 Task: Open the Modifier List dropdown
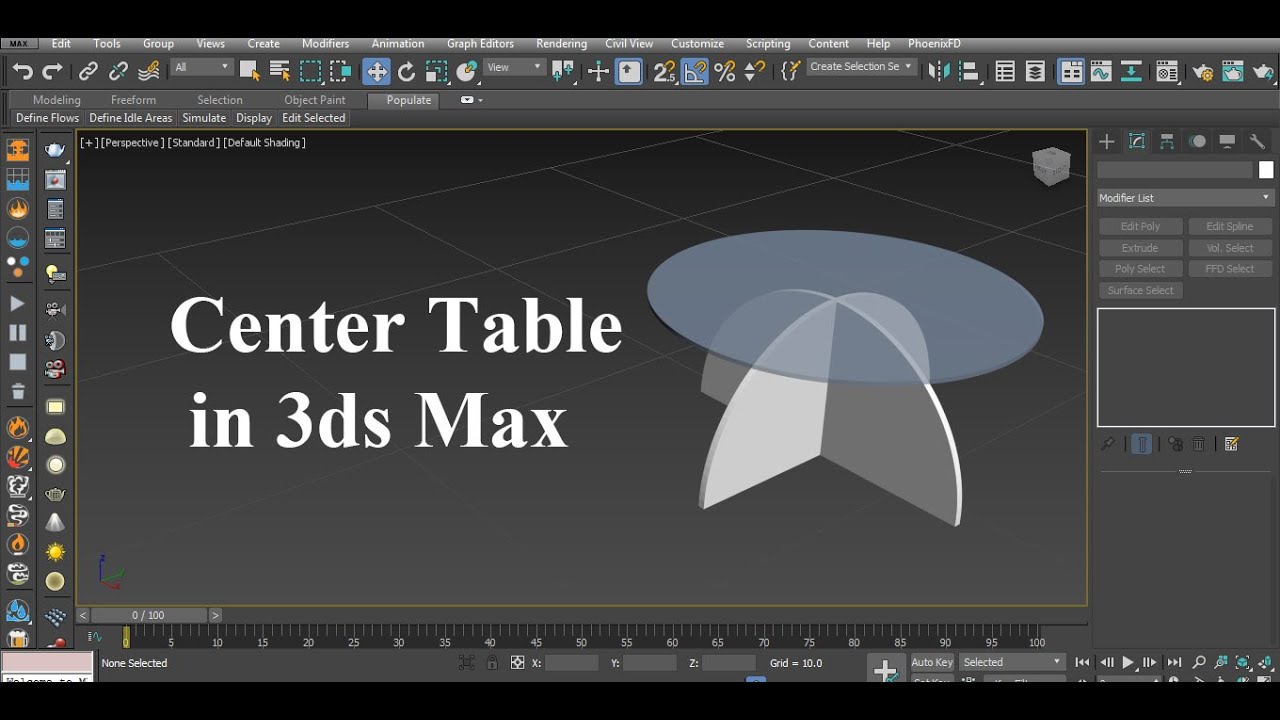(1185, 198)
